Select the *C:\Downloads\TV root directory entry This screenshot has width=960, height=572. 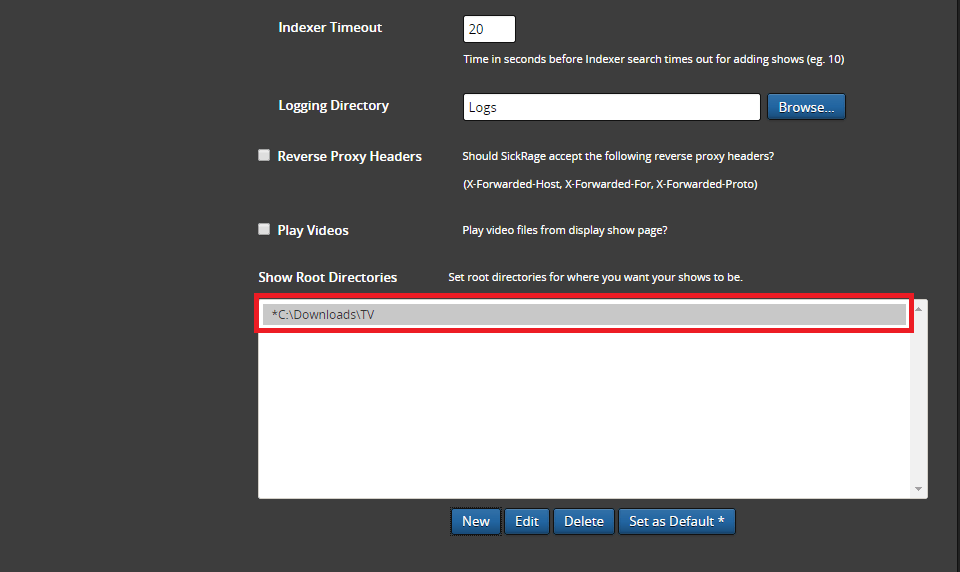point(584,315)
